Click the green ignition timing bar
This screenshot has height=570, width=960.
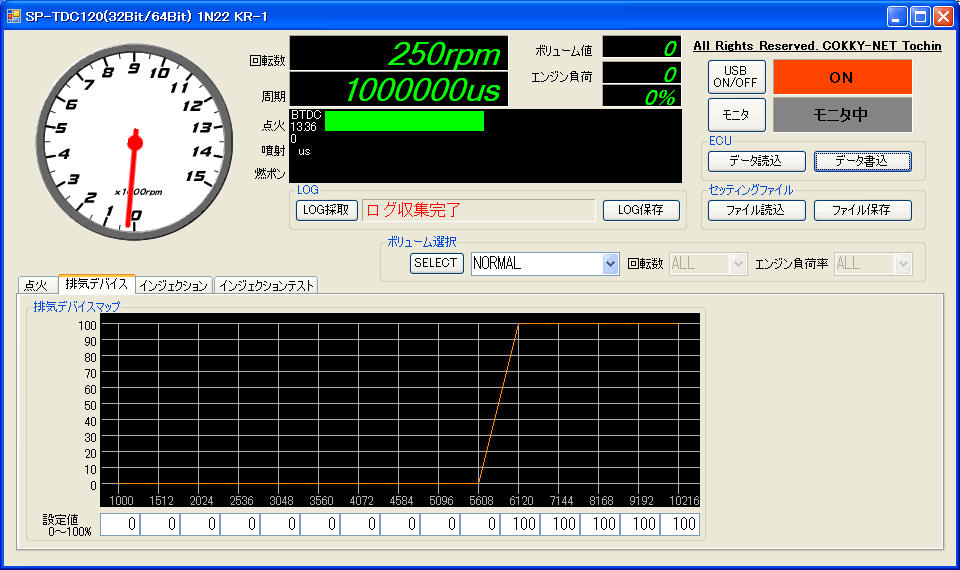pyautogui.click(x=404, y=121)
